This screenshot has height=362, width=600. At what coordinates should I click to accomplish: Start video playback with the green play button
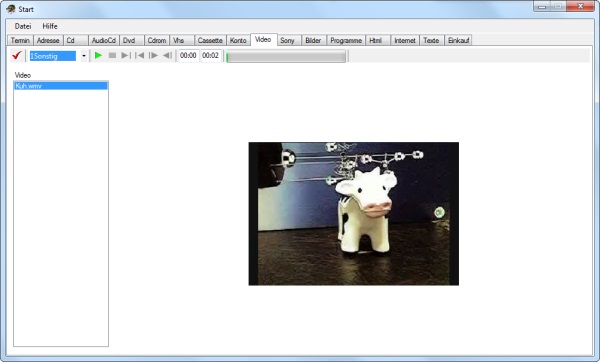pyautogui.click(x=98, y=55)
